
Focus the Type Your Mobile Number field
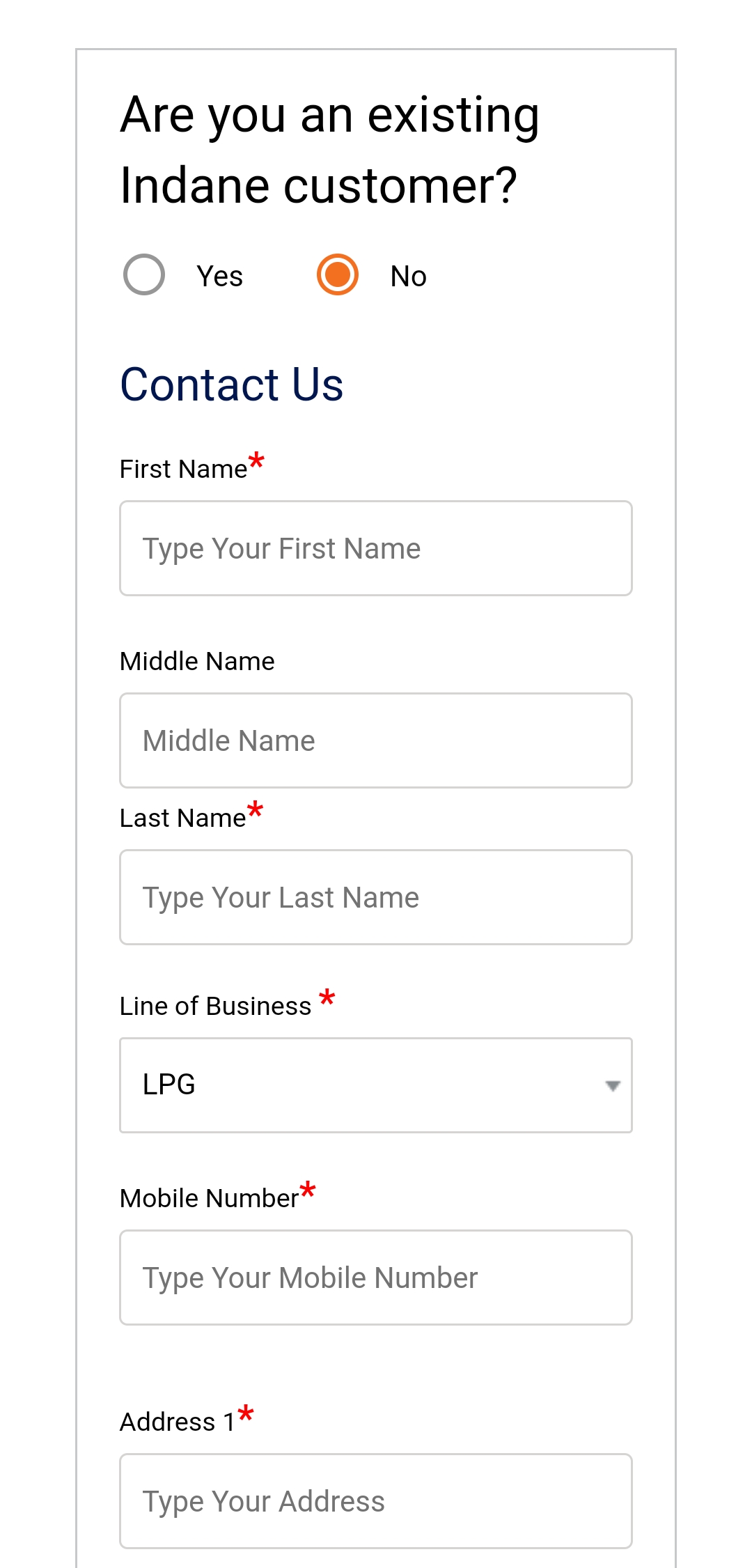[376, 1278]
